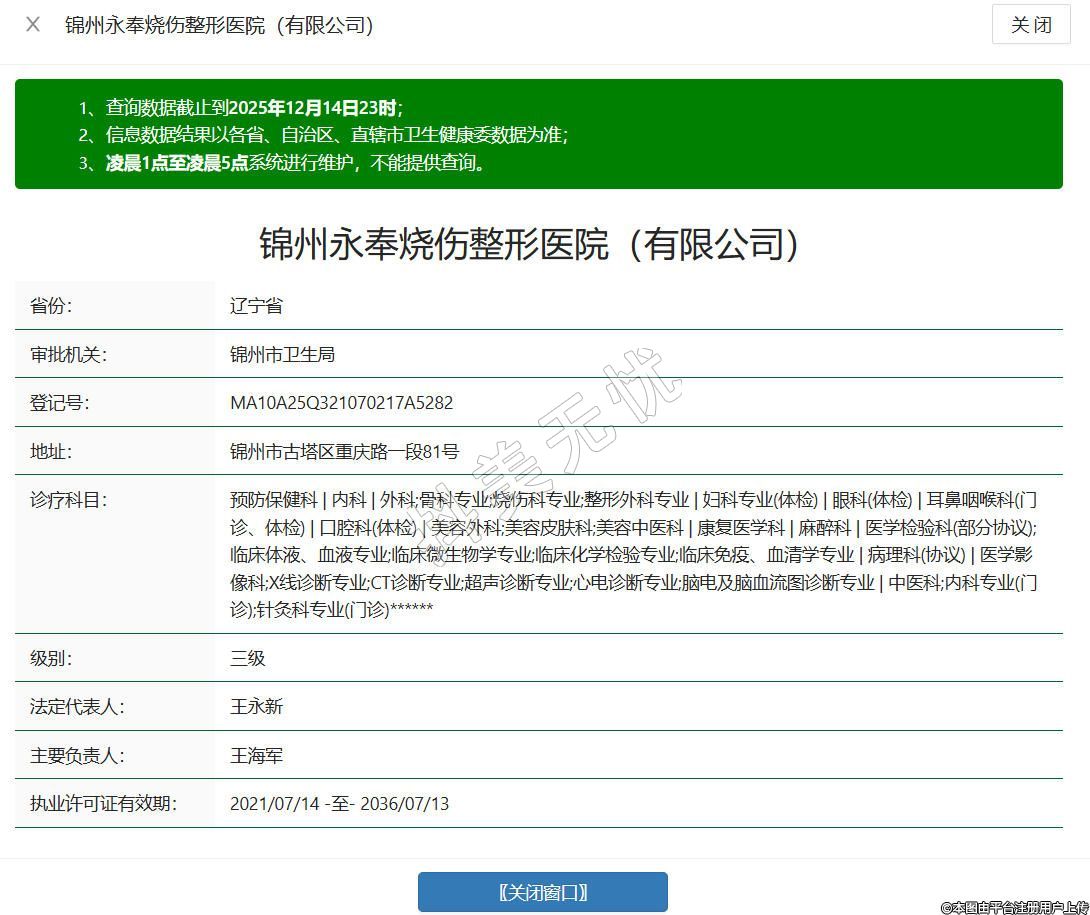This screenshot has width=1090, height=915.
Task: Click the 执业许可证有效期 row label
Action: point(103,804)
